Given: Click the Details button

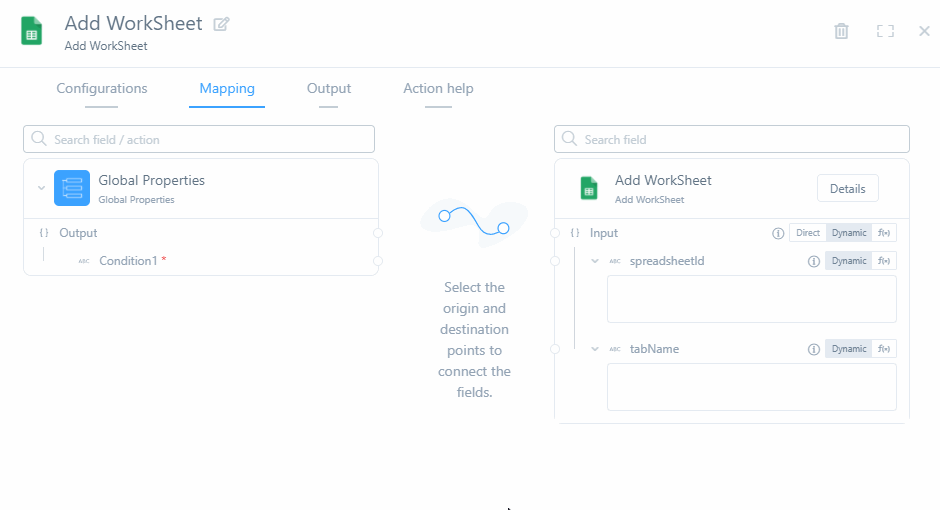Looking at the screenshot, I should click(847, 188).
